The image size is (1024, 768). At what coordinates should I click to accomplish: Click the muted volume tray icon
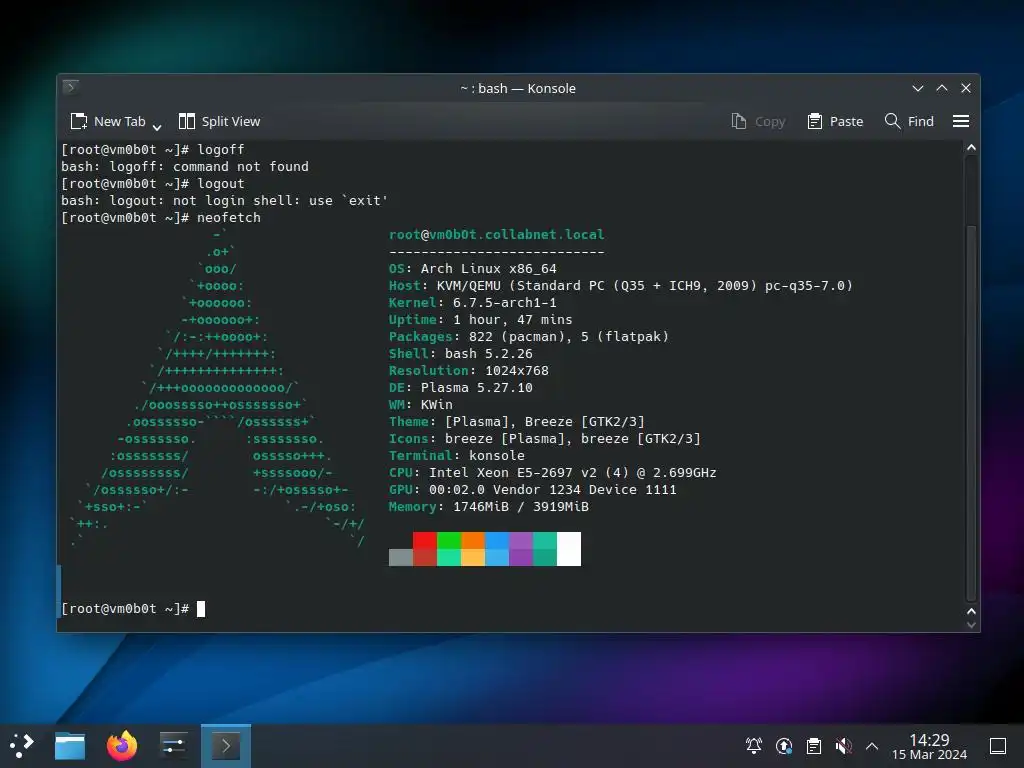(844, 746)
